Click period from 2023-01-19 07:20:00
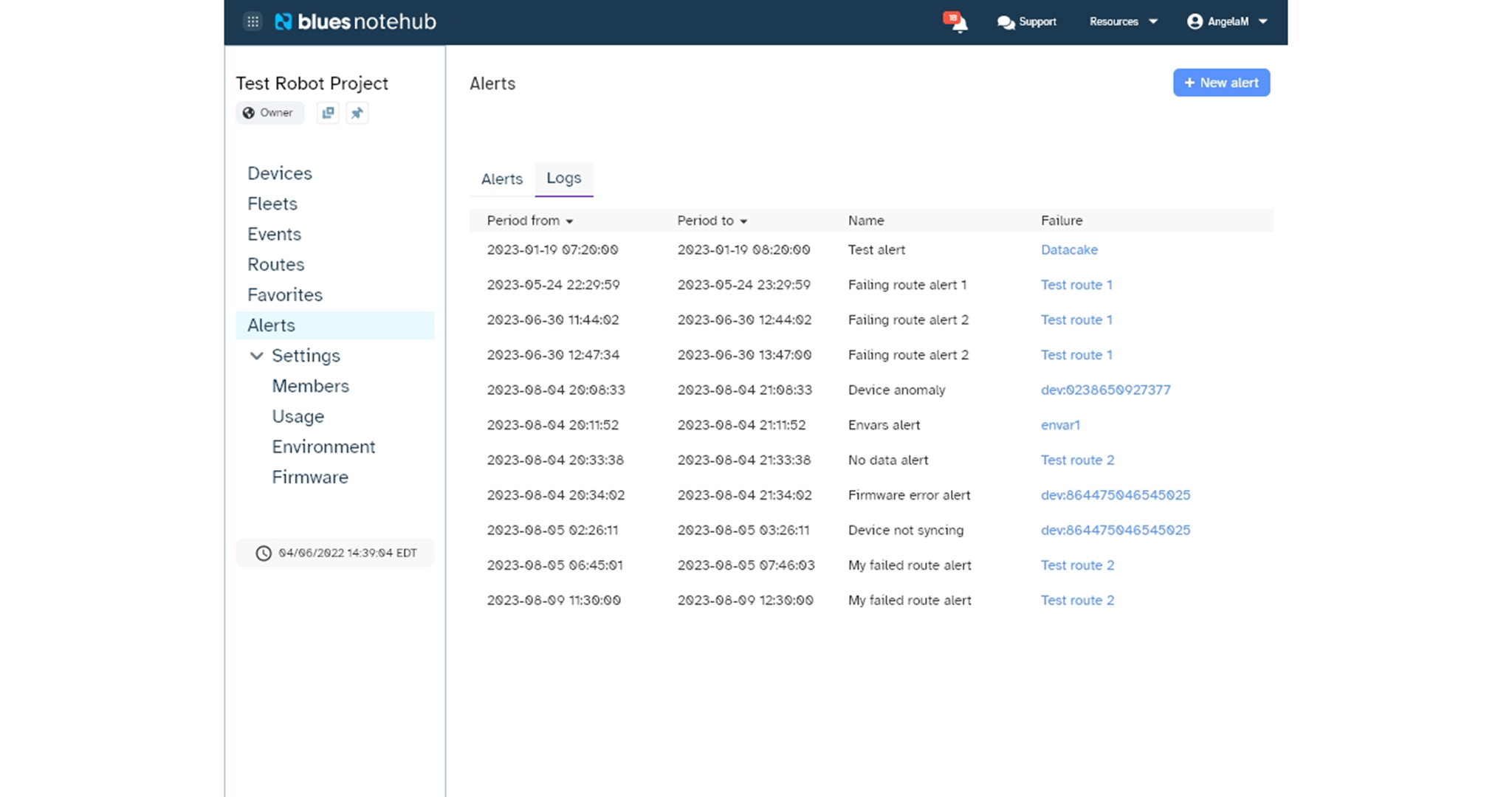Image resolution: width=1512 pixels, height=797 pixels. 552,250
